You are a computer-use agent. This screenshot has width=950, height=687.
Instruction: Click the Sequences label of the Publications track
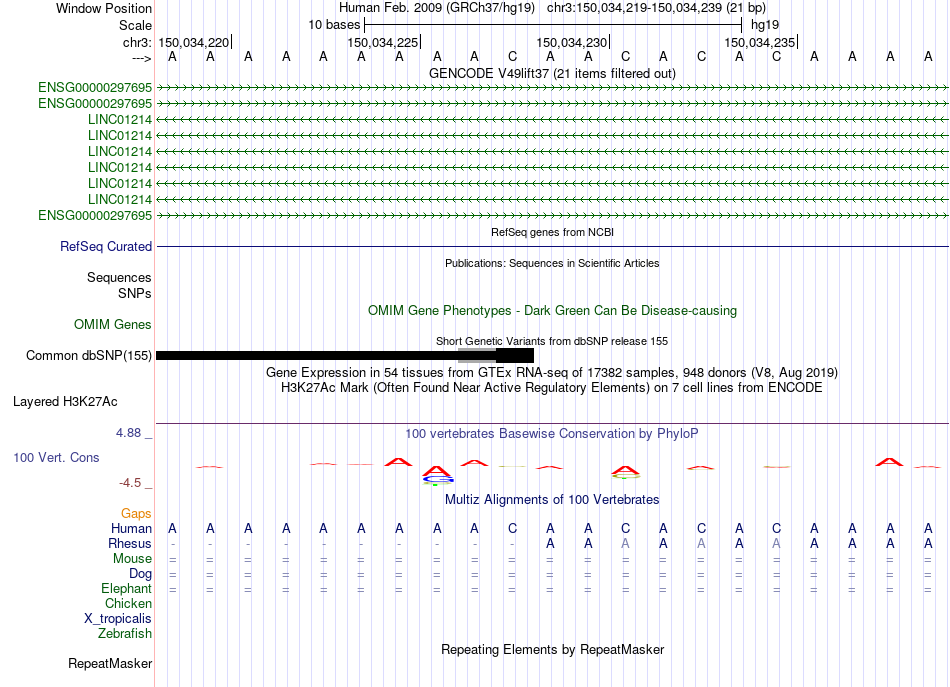coord(119,277)
